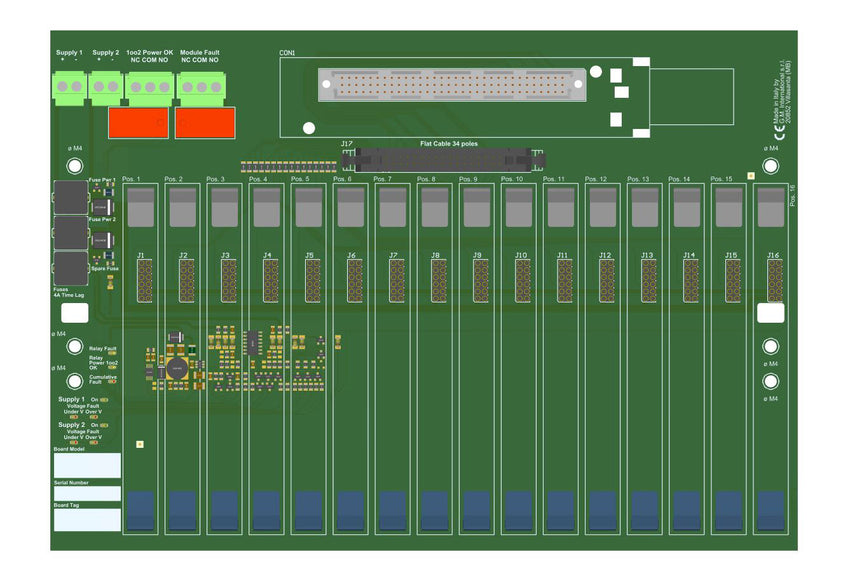The height and width of the screenshot is (587, 850).
Task: Click the Fuse Pwr 1 fuse holder
Action: (x=71, y=198)
